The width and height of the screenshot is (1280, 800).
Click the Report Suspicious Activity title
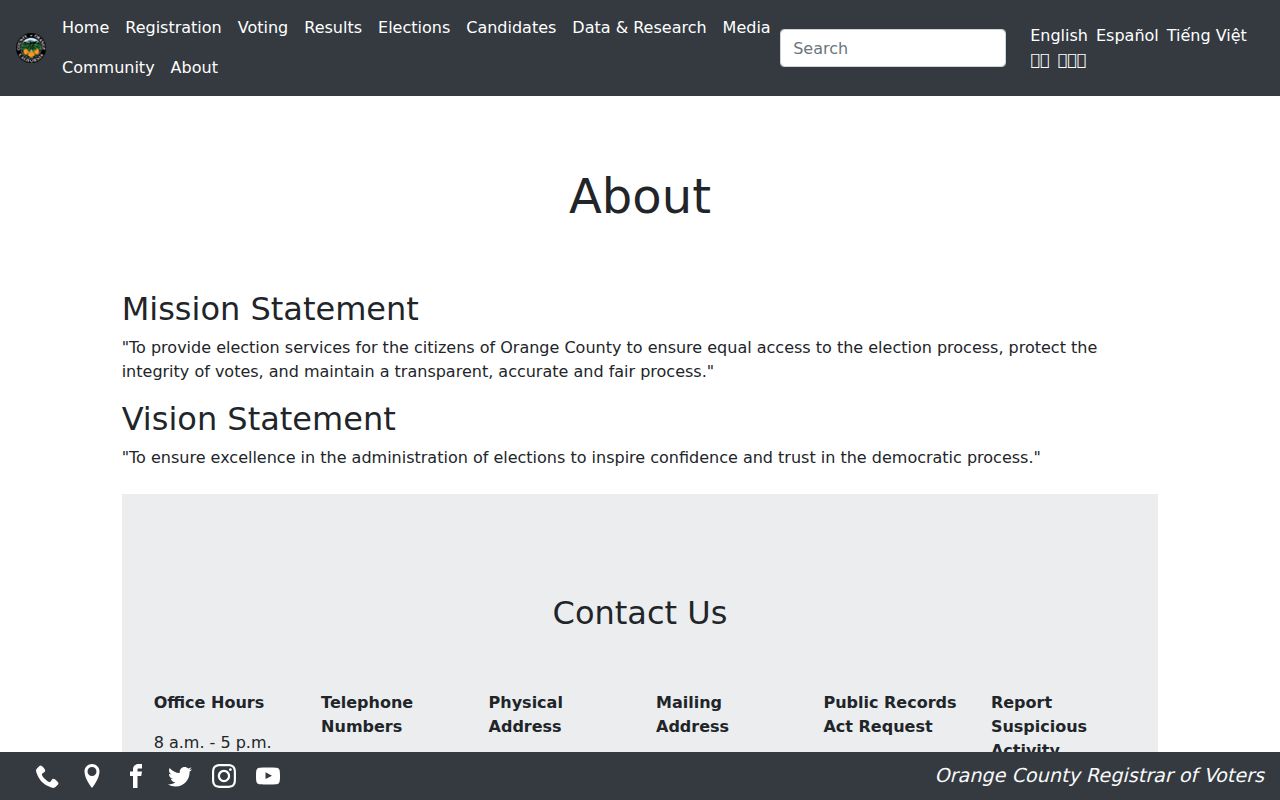click(1039, 724)
